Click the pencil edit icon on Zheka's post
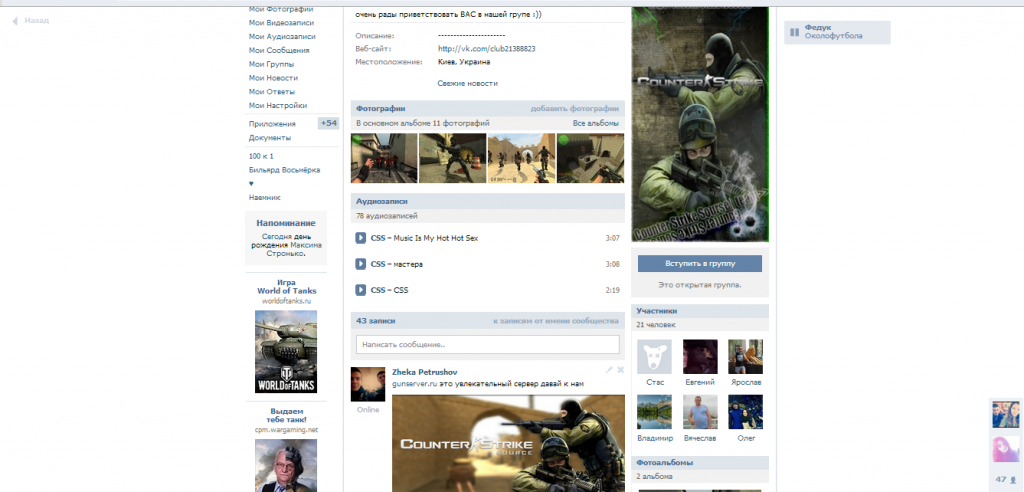 (609, 370)
